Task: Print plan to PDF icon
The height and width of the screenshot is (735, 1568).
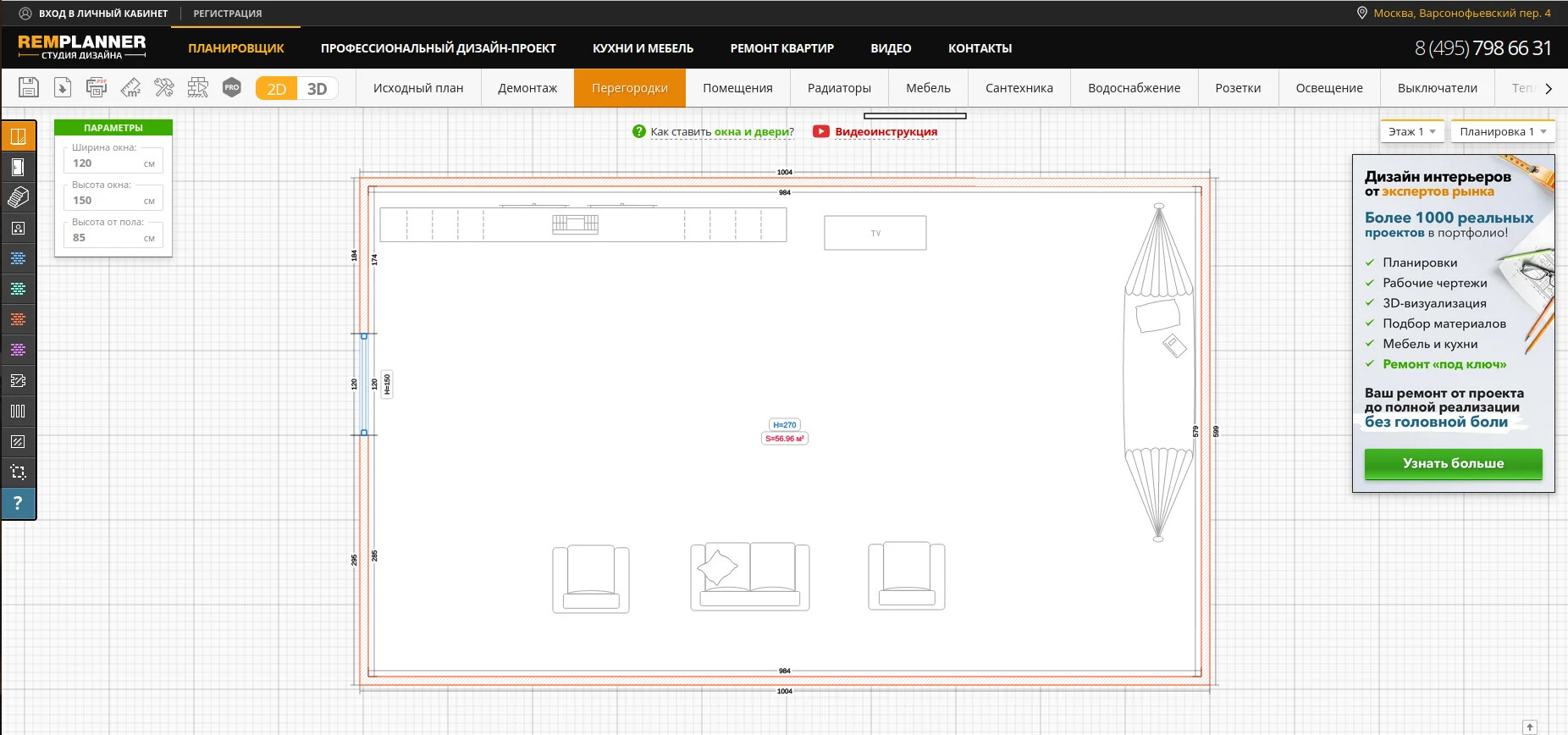Action: click(x=97, y=87)
